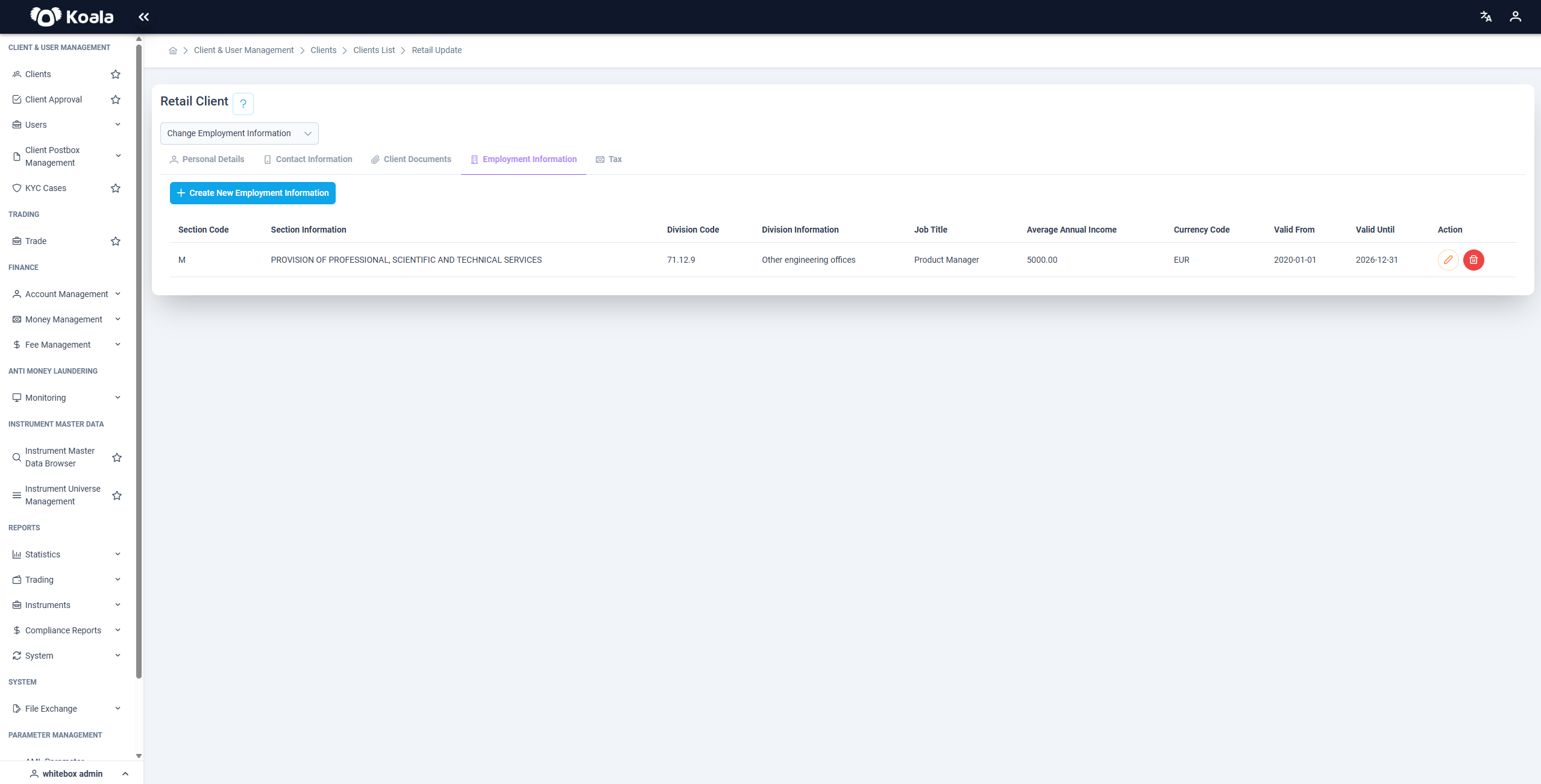
Task: Switch to the Personal Details tab
Action: pos(207,160)
